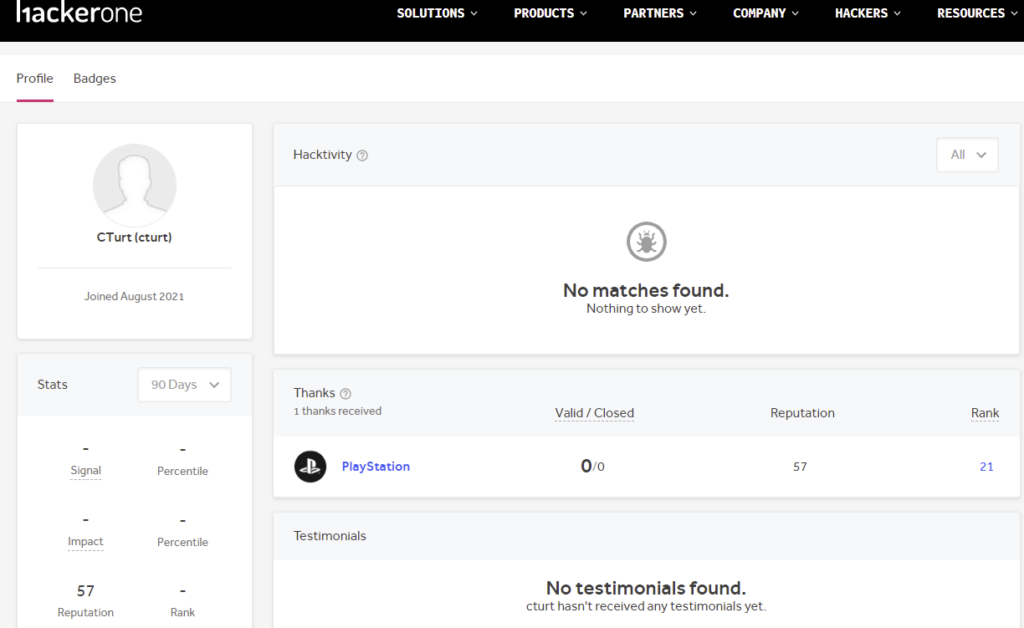
Task: Click the PlayStation logo icon
Action: tap(310, 467)
